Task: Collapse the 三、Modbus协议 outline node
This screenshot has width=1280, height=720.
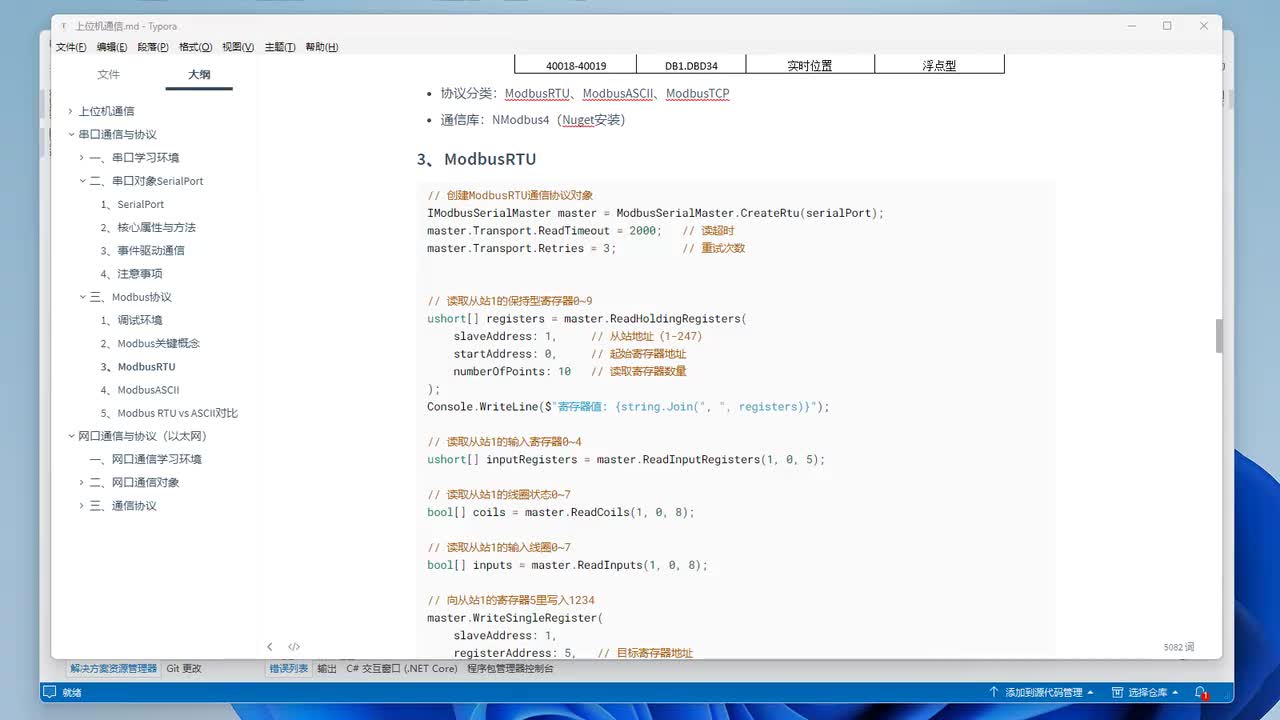Action: (82, 297)
